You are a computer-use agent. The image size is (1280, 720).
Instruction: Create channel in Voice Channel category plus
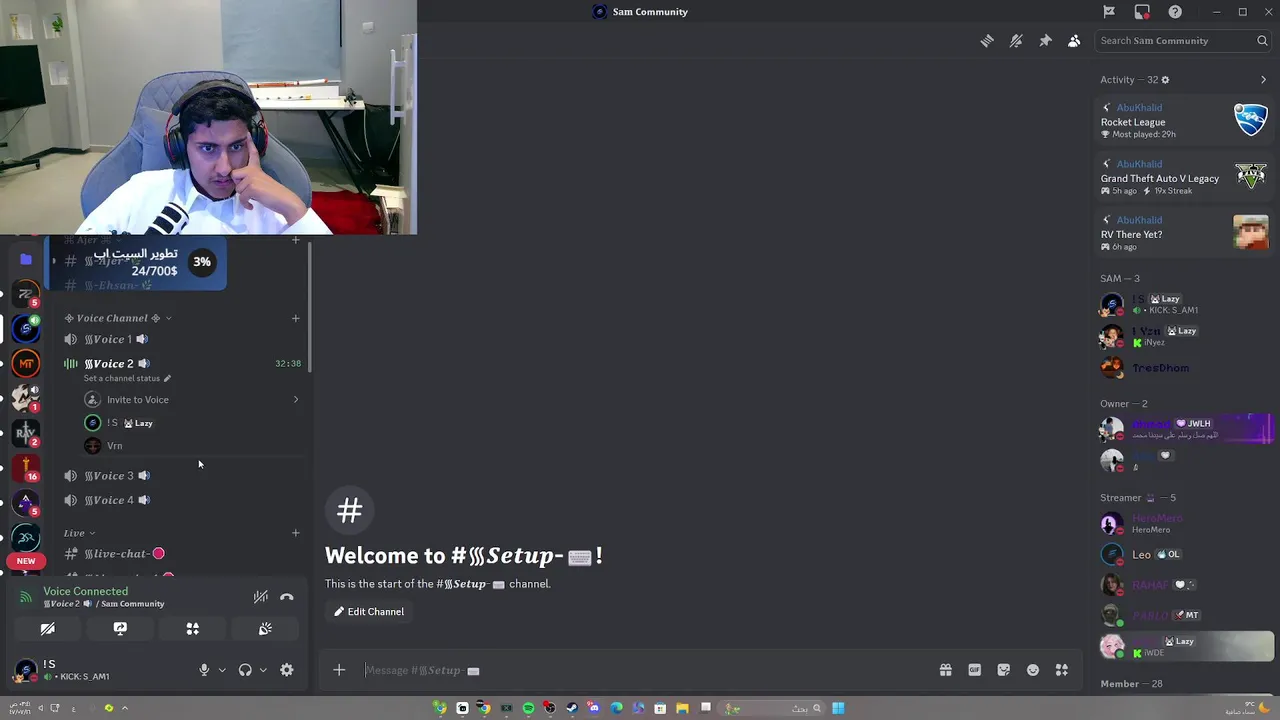[x=295, y=318]
